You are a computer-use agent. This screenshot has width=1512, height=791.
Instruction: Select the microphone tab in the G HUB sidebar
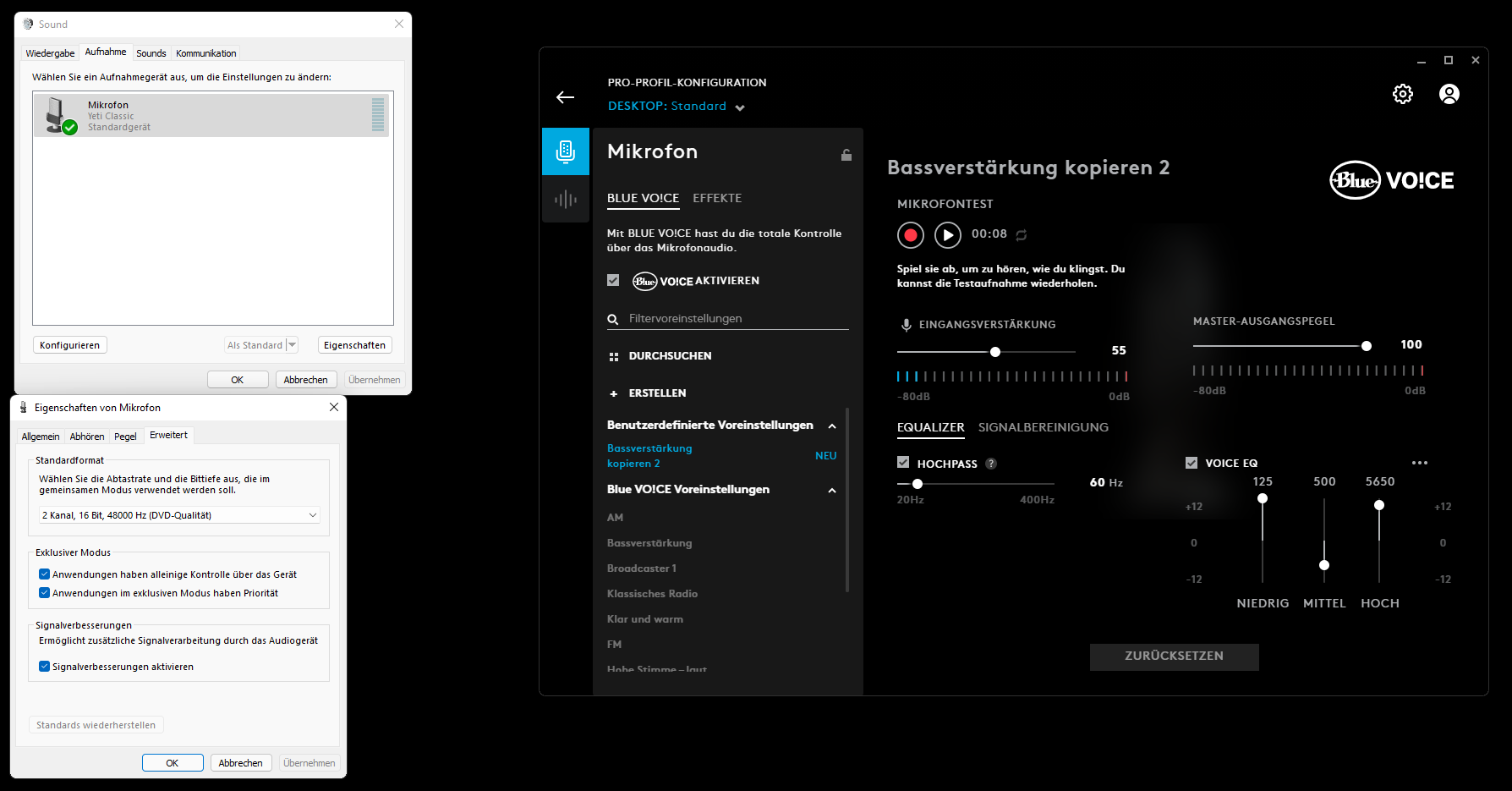pyautogui.click(x=566, y=151)
